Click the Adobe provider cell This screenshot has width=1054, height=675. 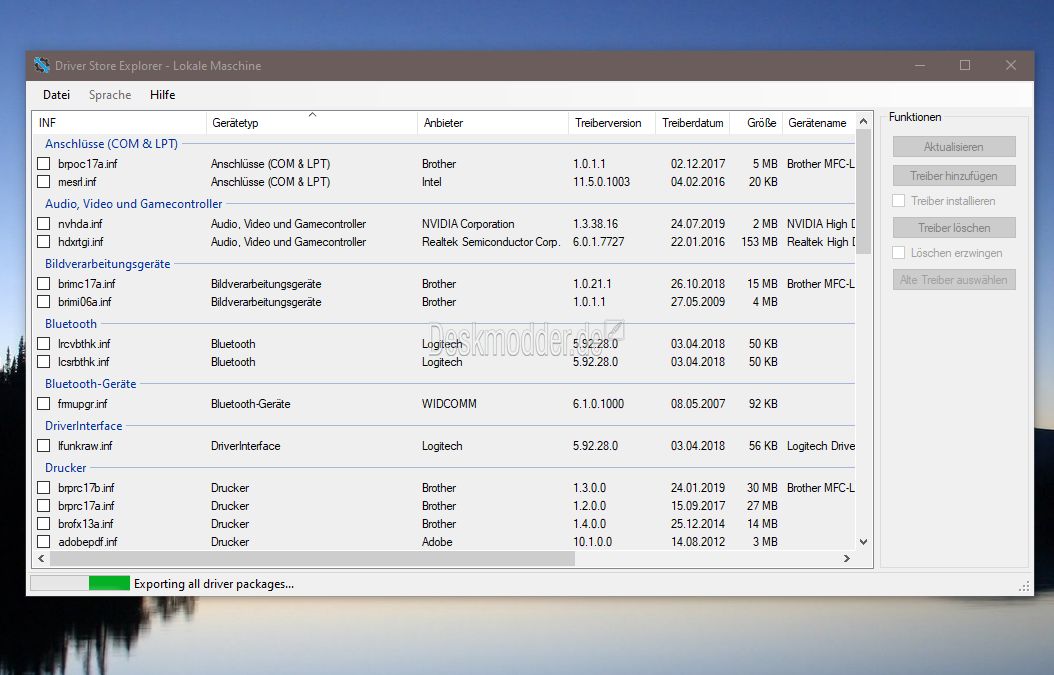437,541
